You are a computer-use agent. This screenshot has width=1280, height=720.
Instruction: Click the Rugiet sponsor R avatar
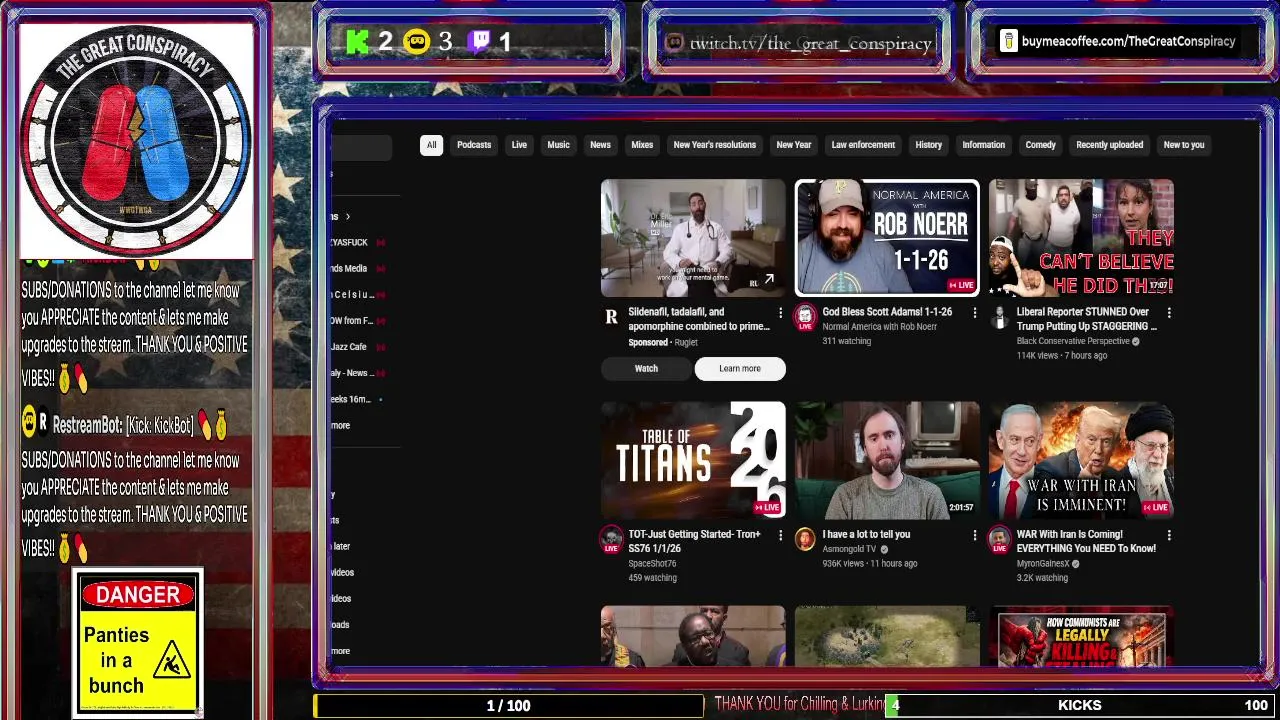[x=611, y=317]
